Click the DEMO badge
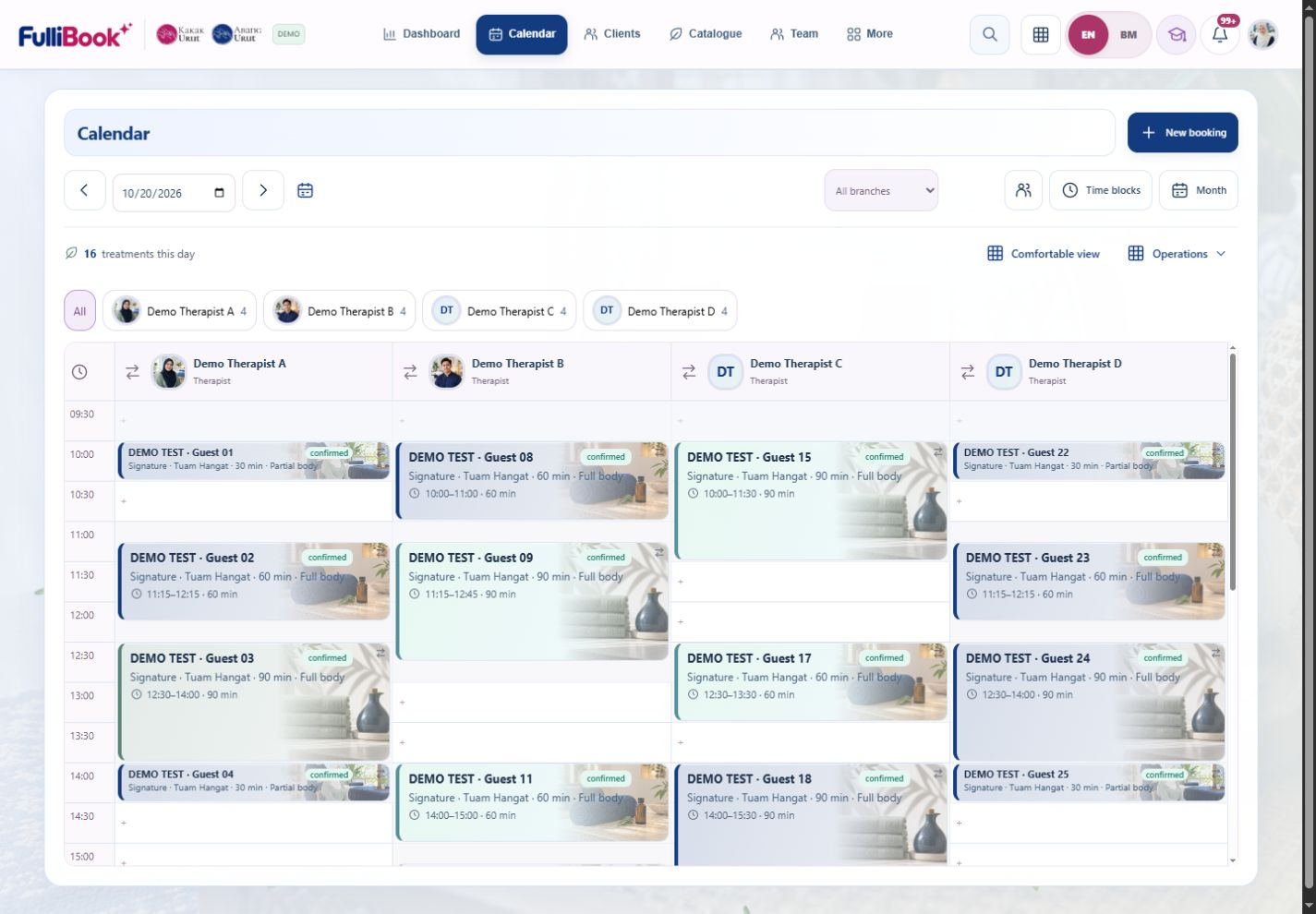1316x914 pixels. [x=289, y=34]
